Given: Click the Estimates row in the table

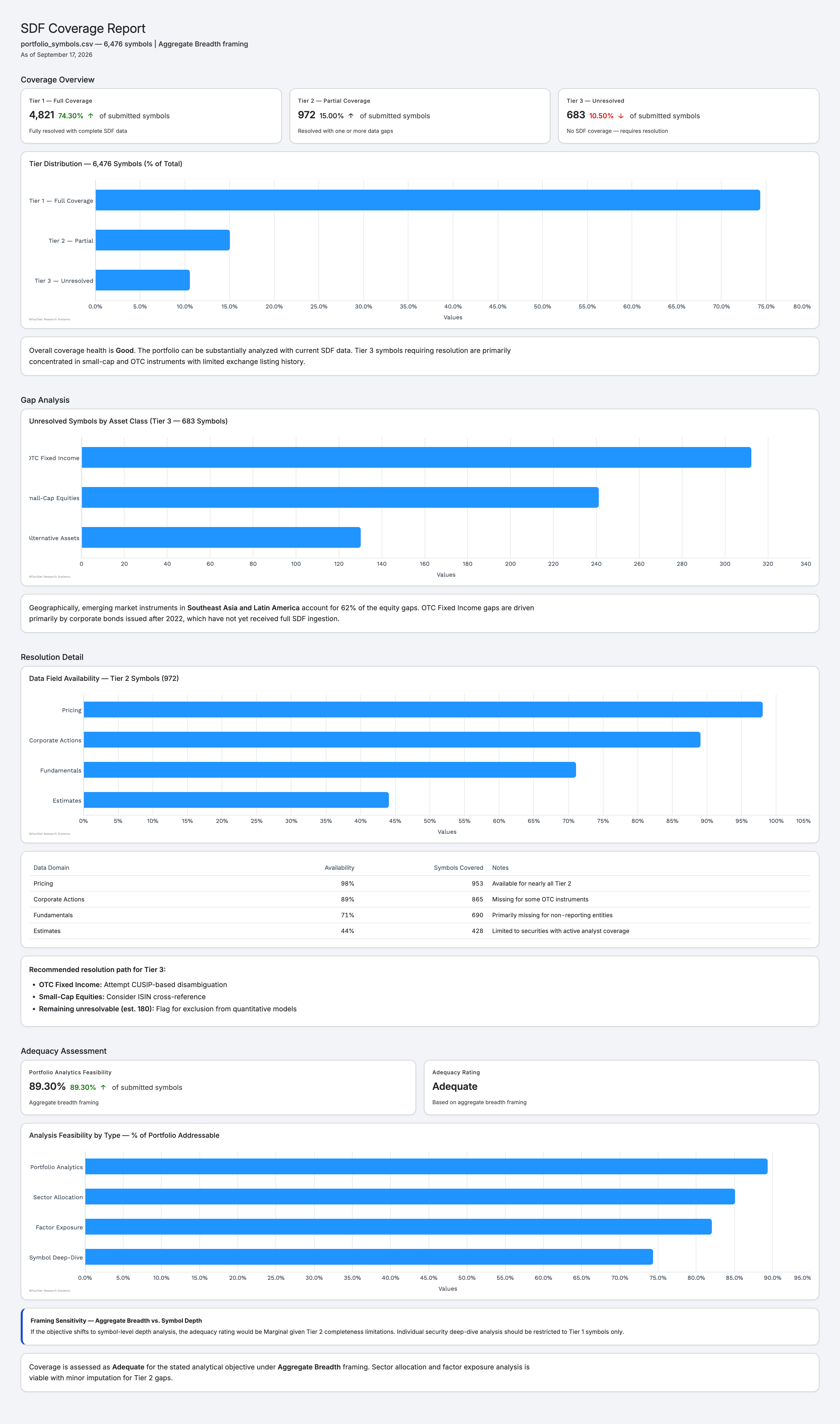Looking at the screenshot, I should (420, 931).
